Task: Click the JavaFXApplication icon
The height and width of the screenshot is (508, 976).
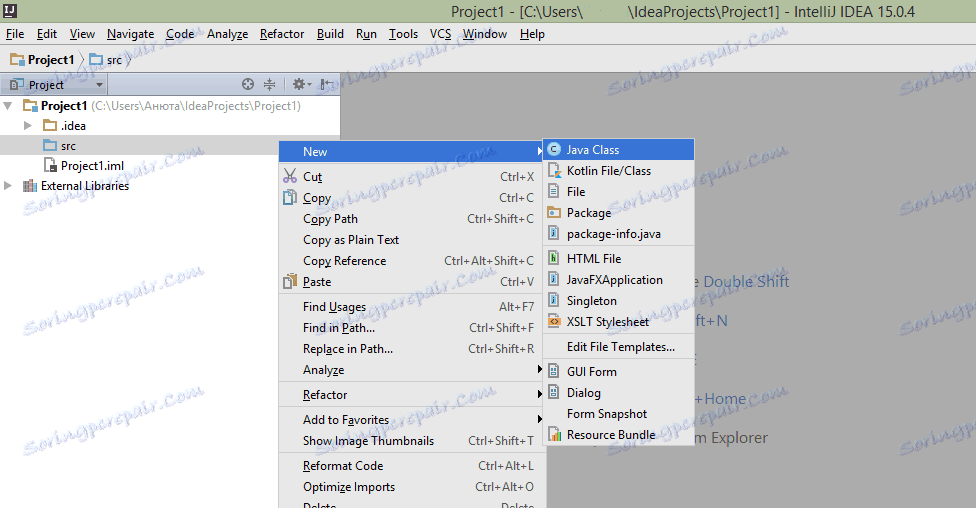Action: click(553, 280)
